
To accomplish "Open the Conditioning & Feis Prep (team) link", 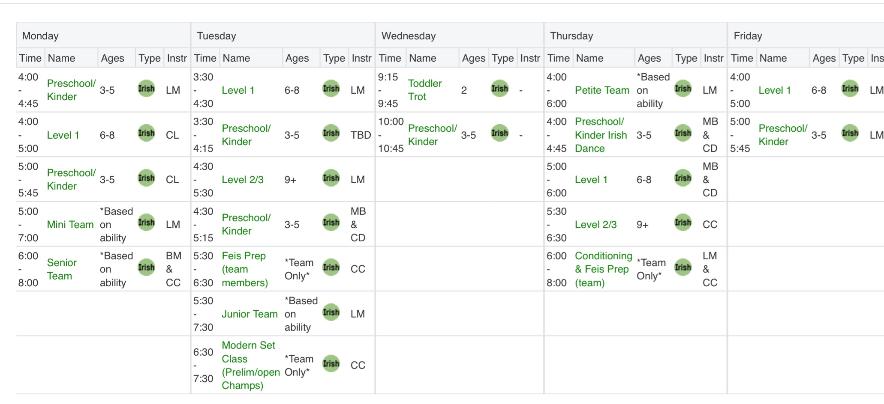I will [x=604, y=269].
